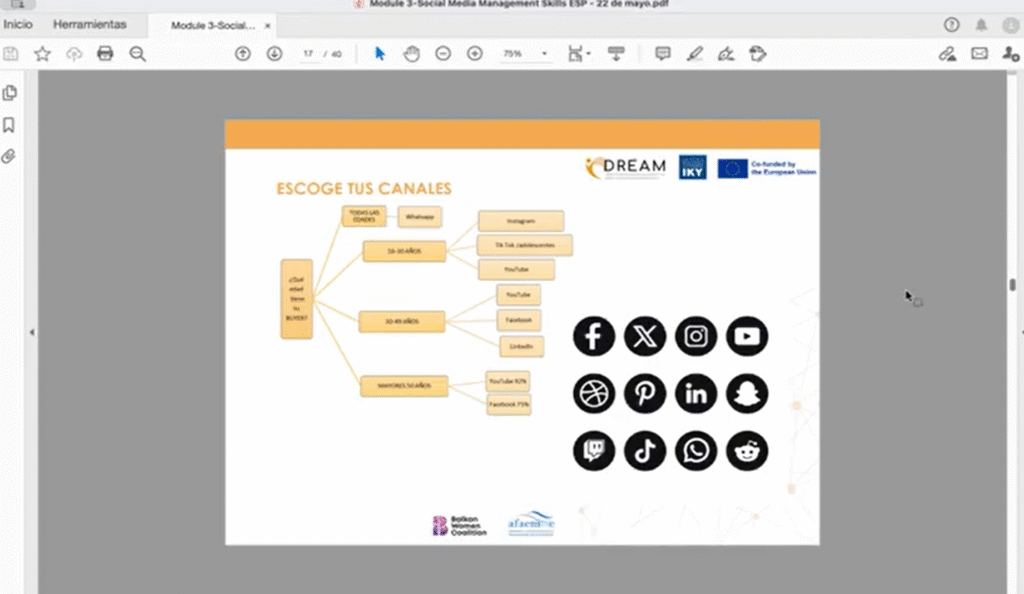Viewport: 1024px width, 594px height.
Task: Zoom in using the plus icon
Action: click(x=475, y=54)
